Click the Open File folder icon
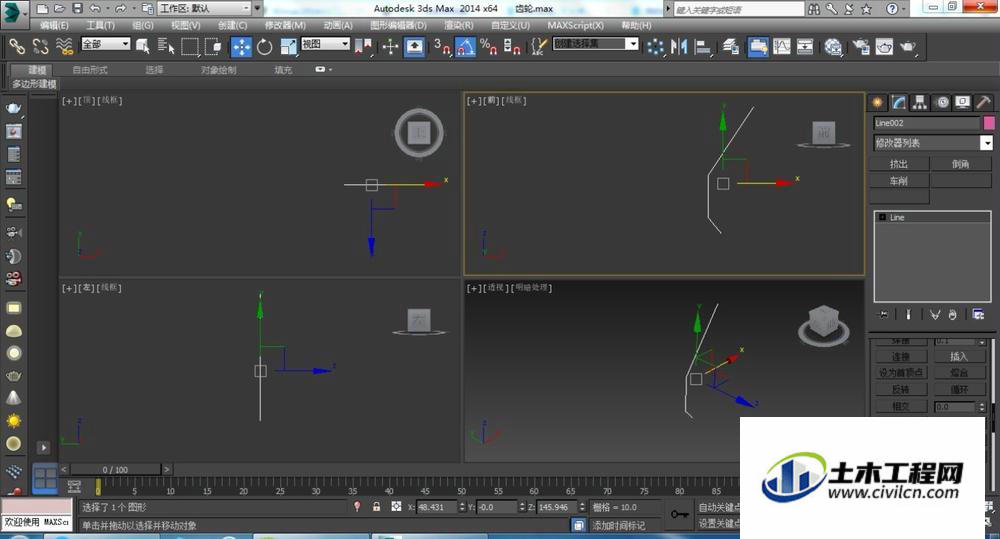The image size is (1000, 539). [x=59, y=8]
